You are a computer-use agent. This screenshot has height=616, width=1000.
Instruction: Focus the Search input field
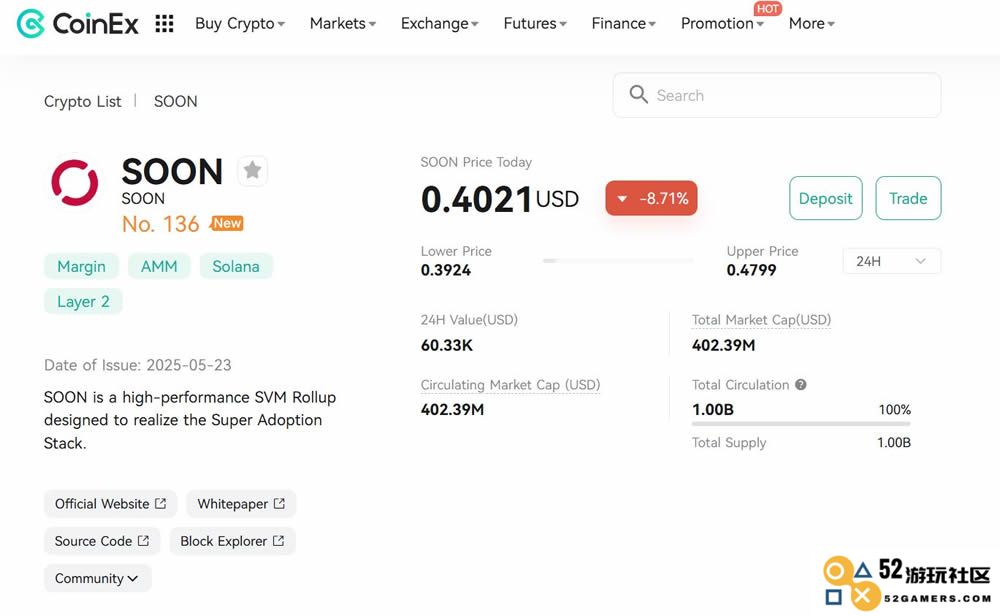777,95
